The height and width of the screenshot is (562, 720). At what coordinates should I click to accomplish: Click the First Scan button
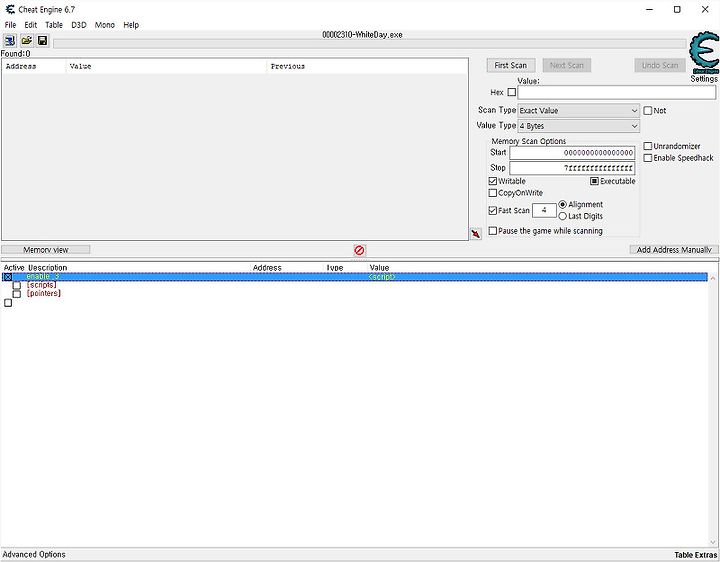point(511,66)
